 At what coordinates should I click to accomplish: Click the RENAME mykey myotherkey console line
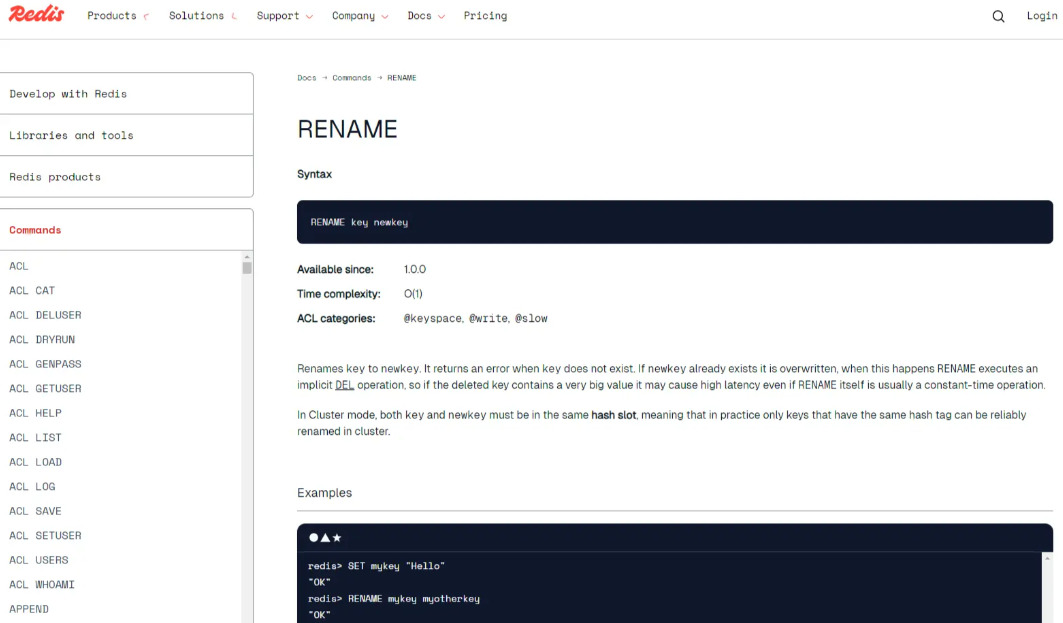[394, 599]
